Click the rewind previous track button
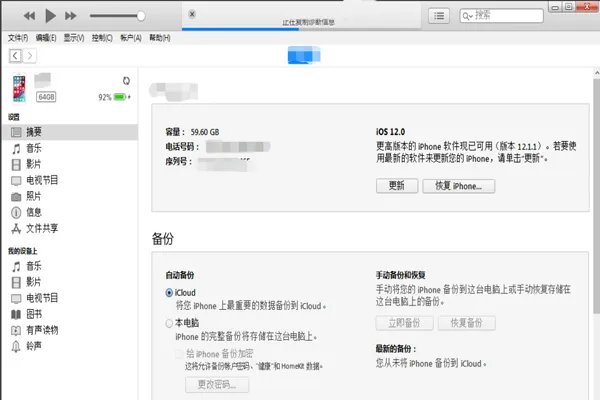This screenshot has width=600, height=400. tap(29, 16)
